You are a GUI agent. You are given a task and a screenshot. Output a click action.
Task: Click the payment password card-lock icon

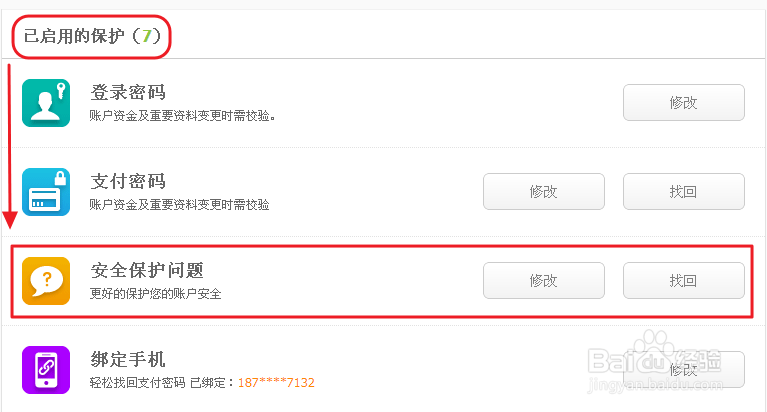[46, 191]
